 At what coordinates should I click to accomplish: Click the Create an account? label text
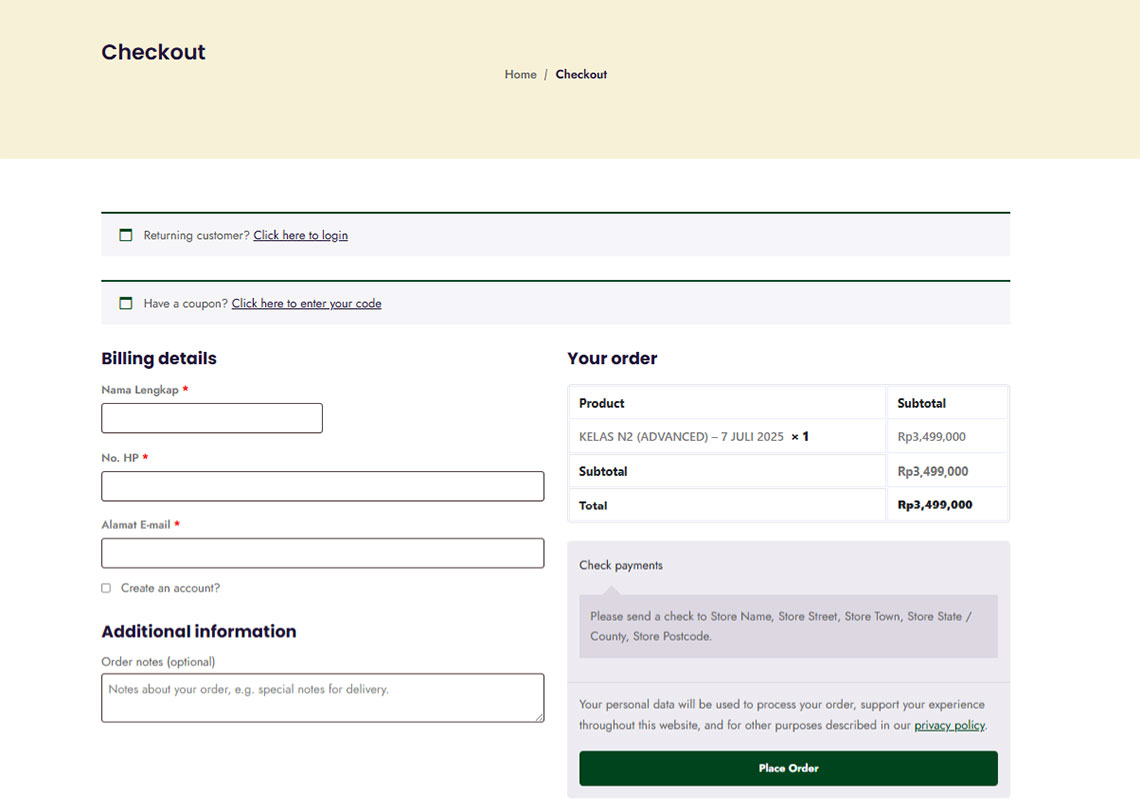coord(170,588)
